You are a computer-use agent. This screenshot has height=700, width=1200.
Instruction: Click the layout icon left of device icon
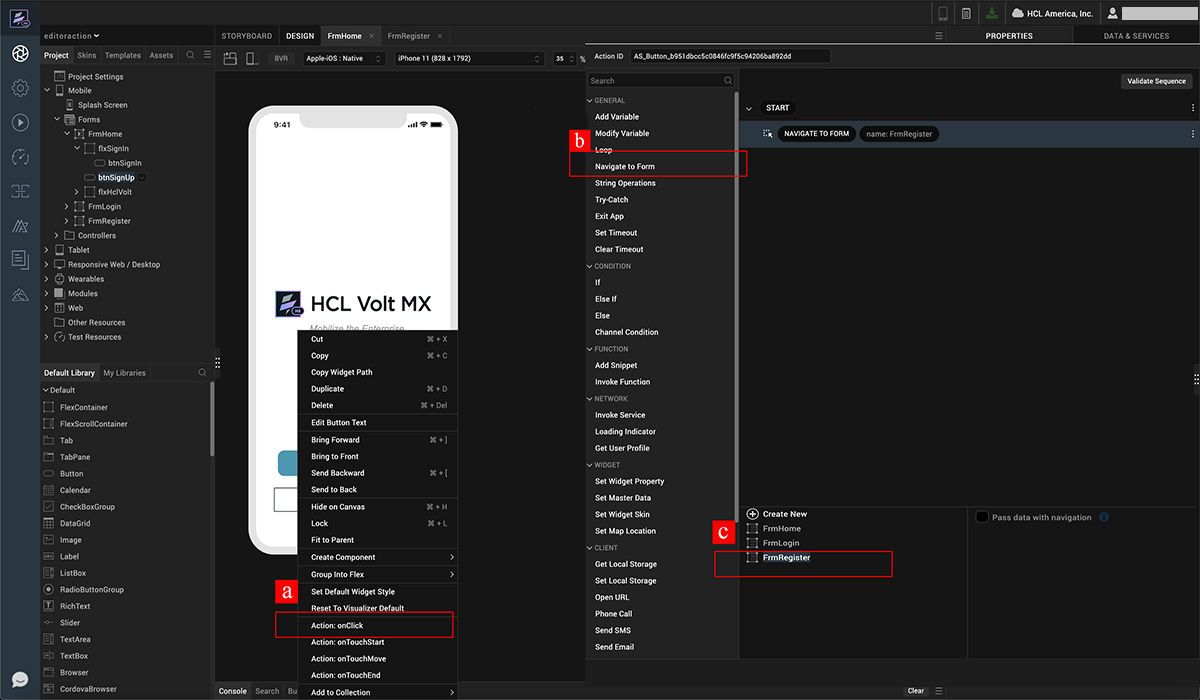click(x=230, y=59)
